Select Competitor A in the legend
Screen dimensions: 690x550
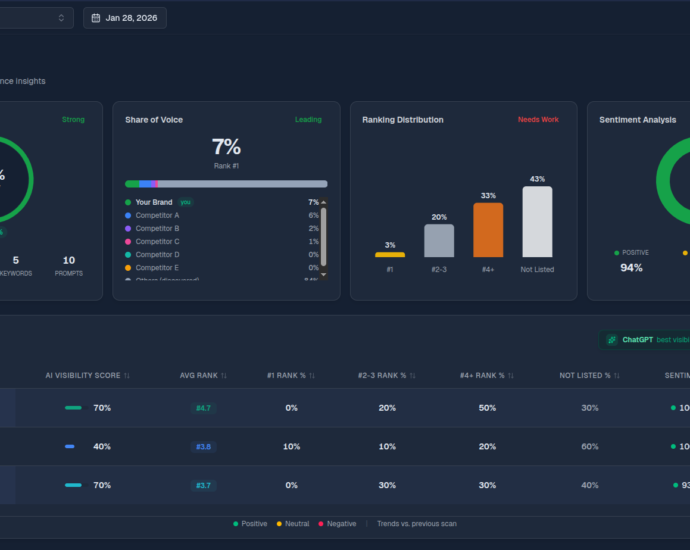click(x=157, y=215)
